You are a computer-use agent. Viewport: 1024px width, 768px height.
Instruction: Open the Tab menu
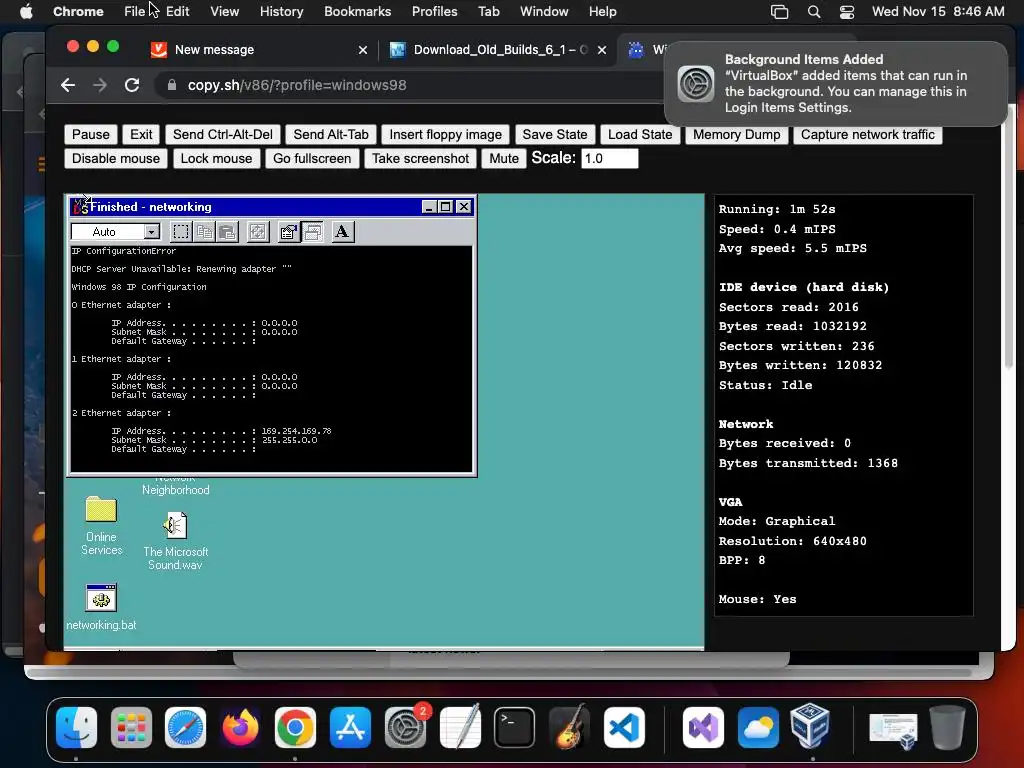click(488, 11)
